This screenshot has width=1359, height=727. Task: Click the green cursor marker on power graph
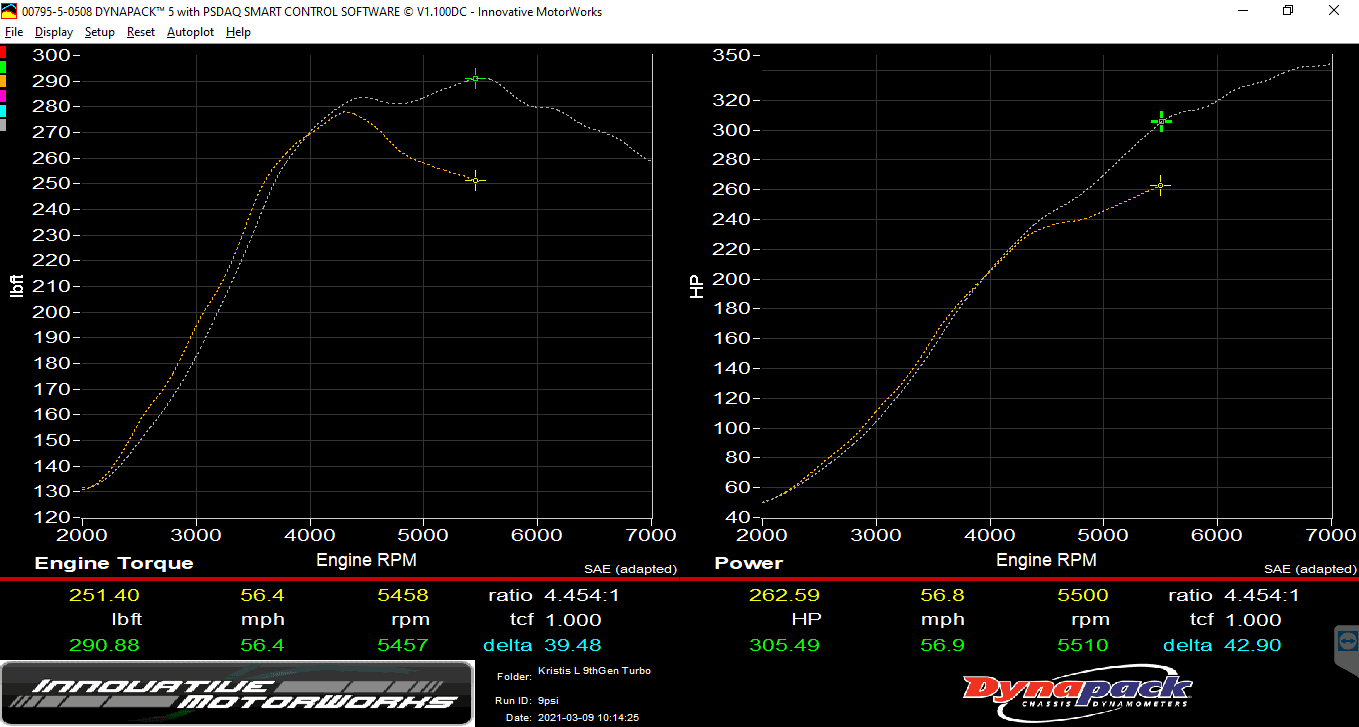[x=1161, y=122]
